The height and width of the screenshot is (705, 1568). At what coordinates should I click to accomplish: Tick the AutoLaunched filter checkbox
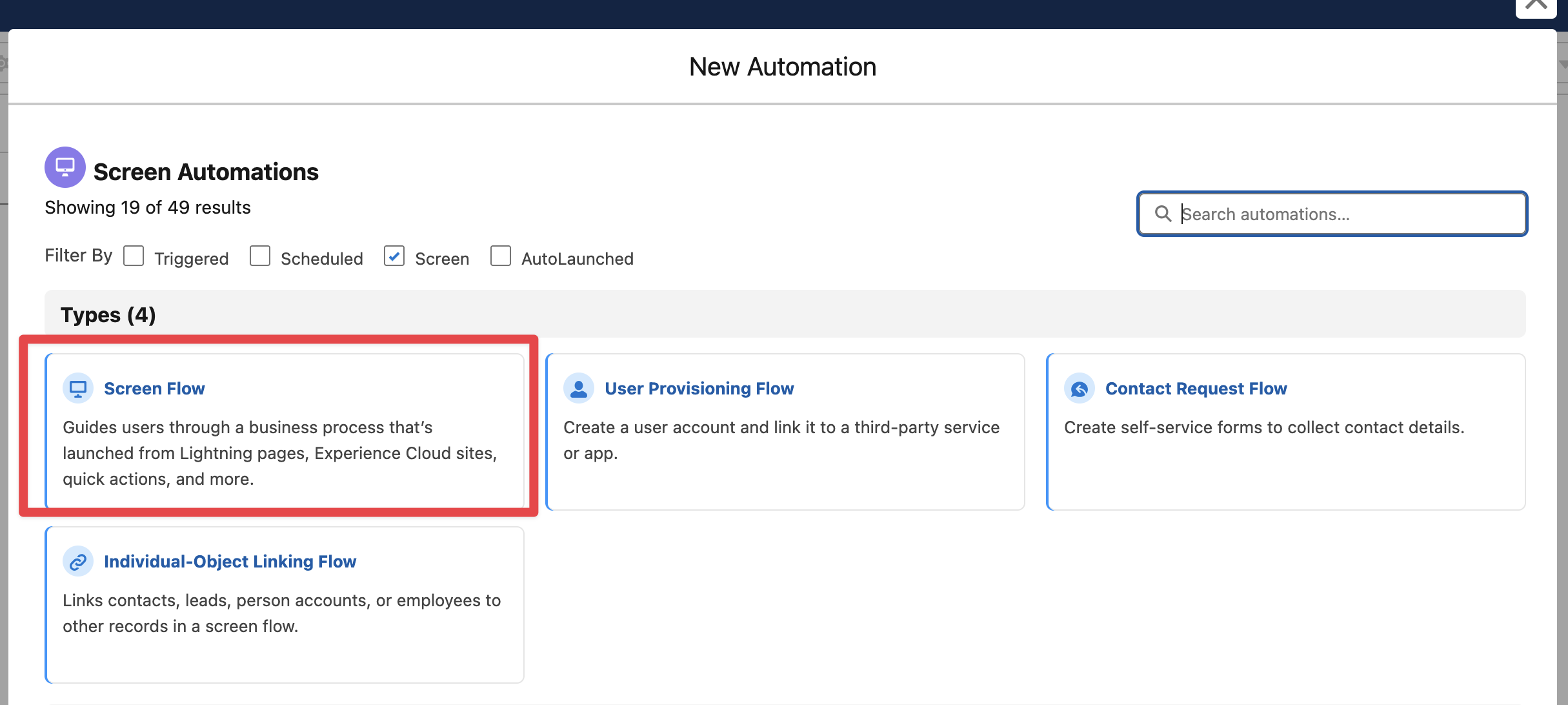pos(501,256)
